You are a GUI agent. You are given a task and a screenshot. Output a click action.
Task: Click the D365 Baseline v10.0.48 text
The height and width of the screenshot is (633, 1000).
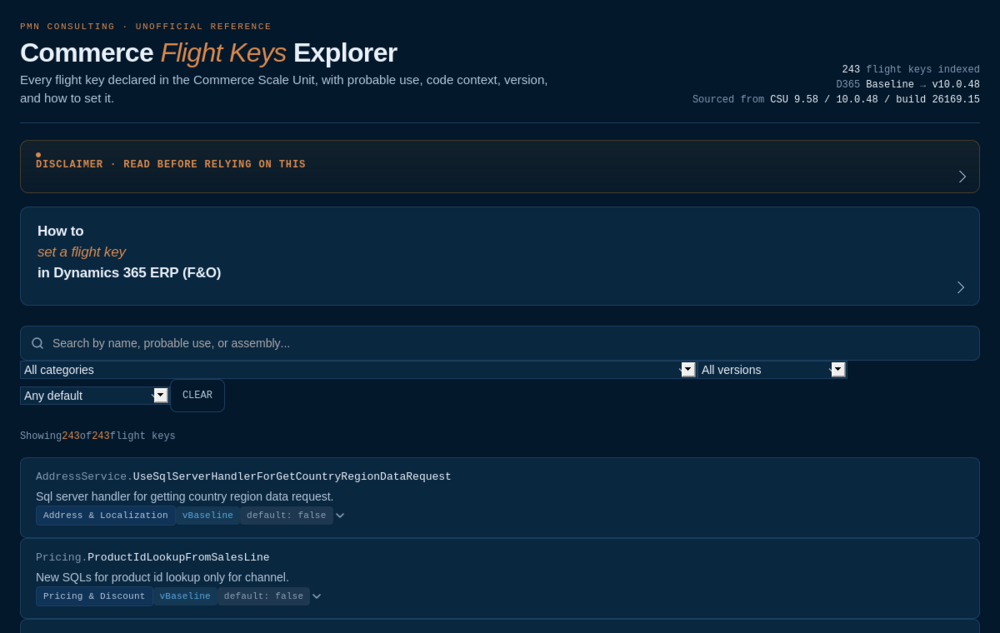pyautogui.click(x=908, y=84)
